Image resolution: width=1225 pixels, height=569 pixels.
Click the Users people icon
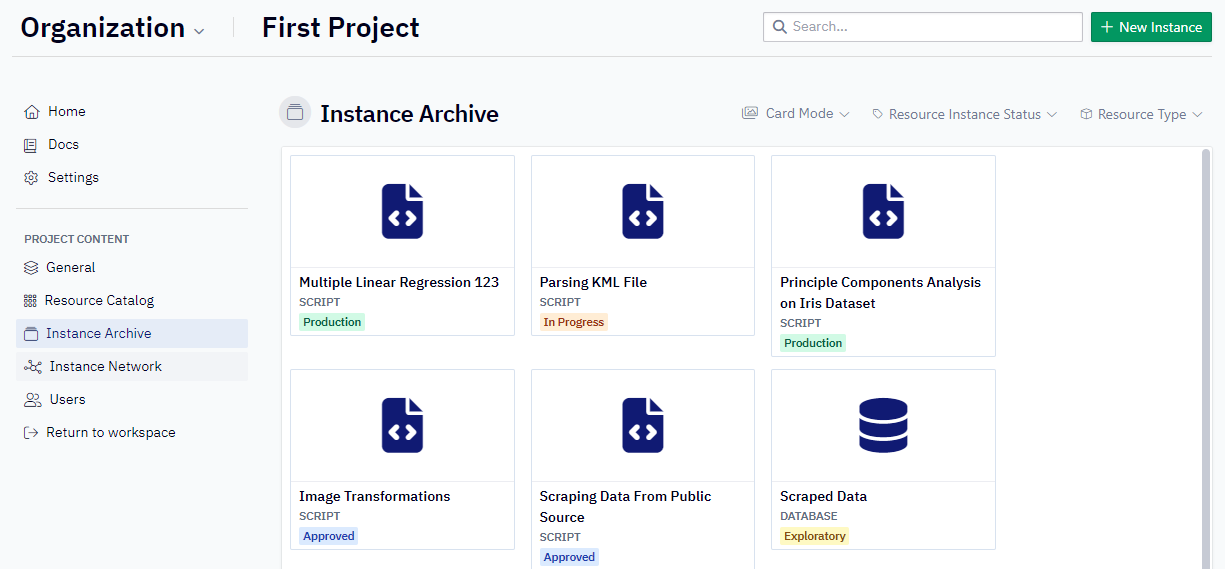click(x=33, y=400)
